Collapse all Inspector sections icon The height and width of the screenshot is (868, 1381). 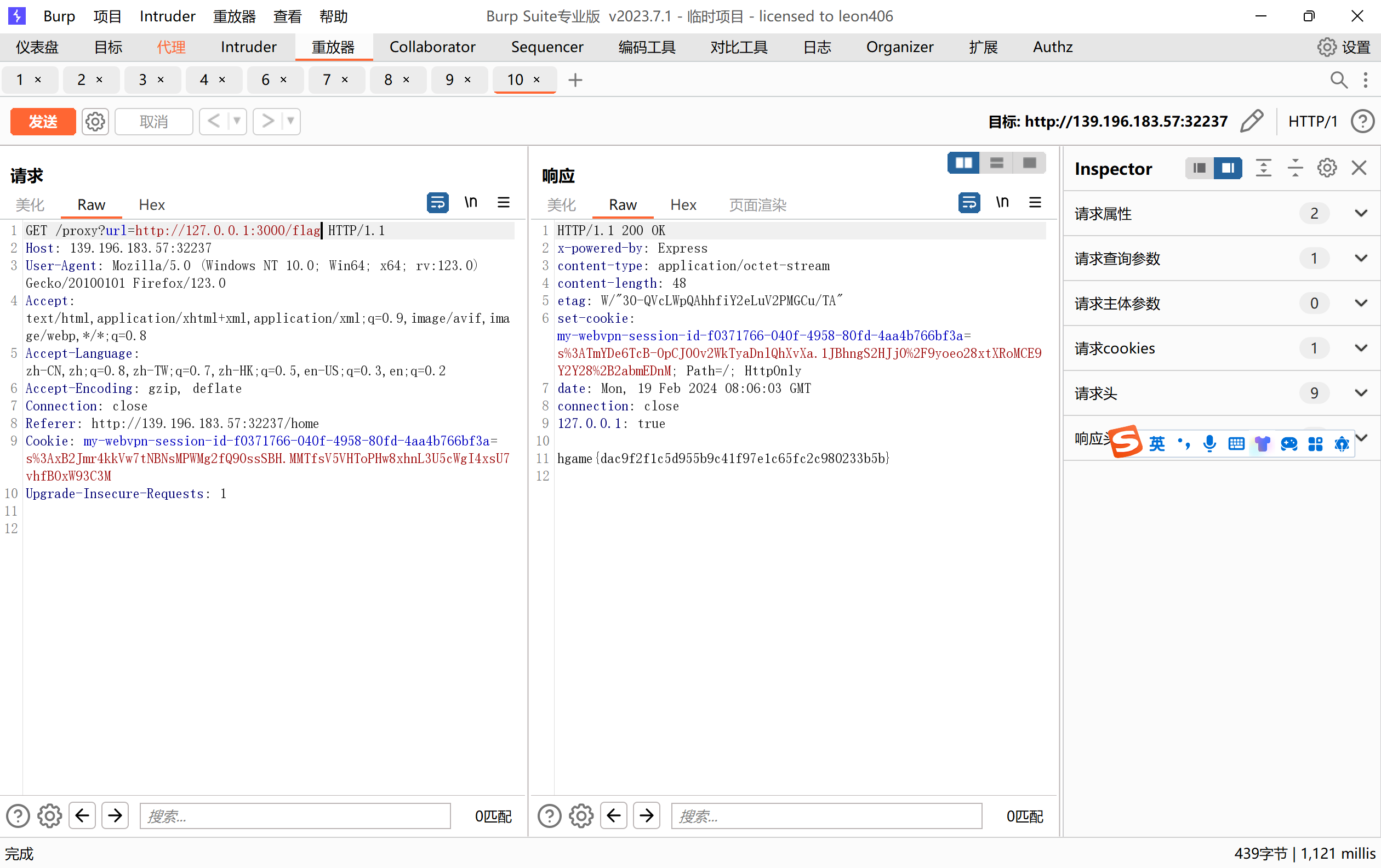pyautogui.click(x=1295, y=168)
